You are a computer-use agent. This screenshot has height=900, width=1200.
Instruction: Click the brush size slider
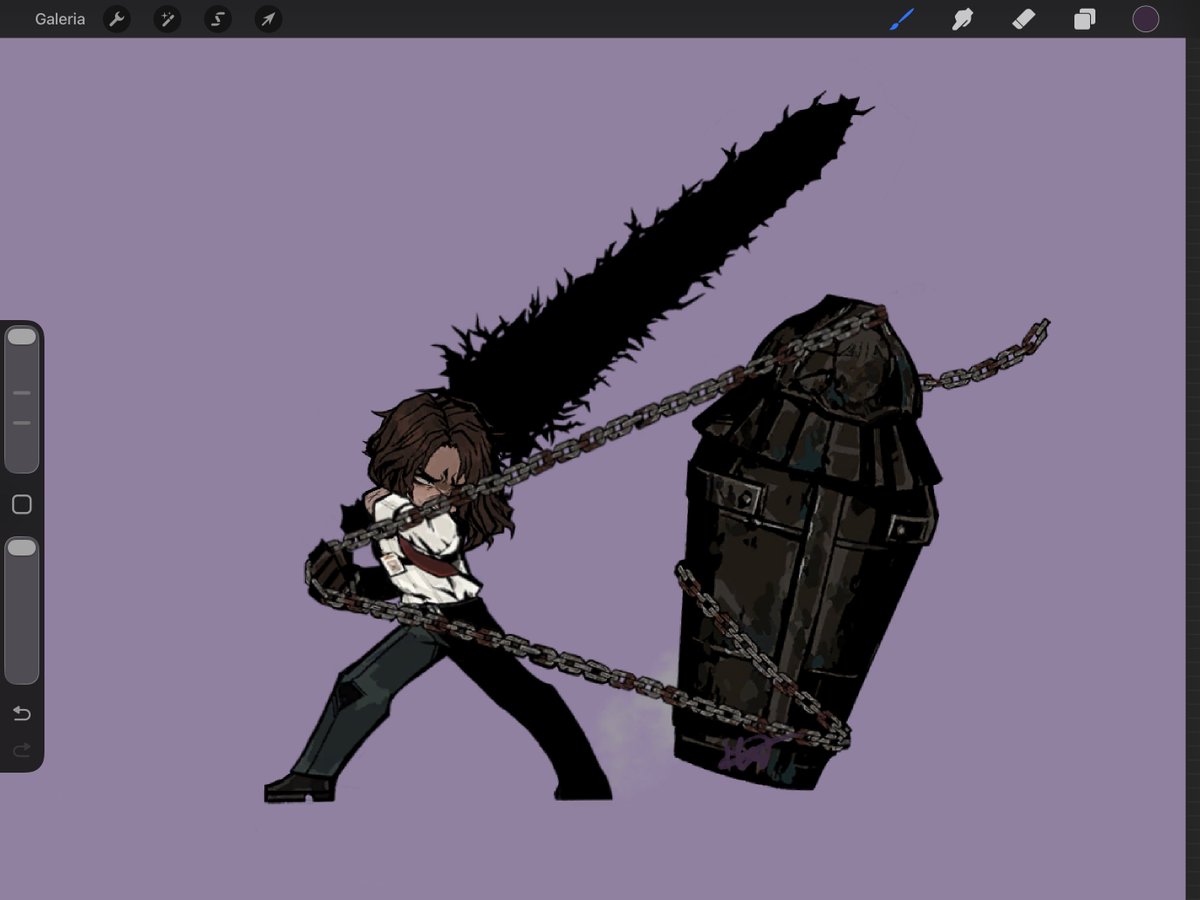21,400
